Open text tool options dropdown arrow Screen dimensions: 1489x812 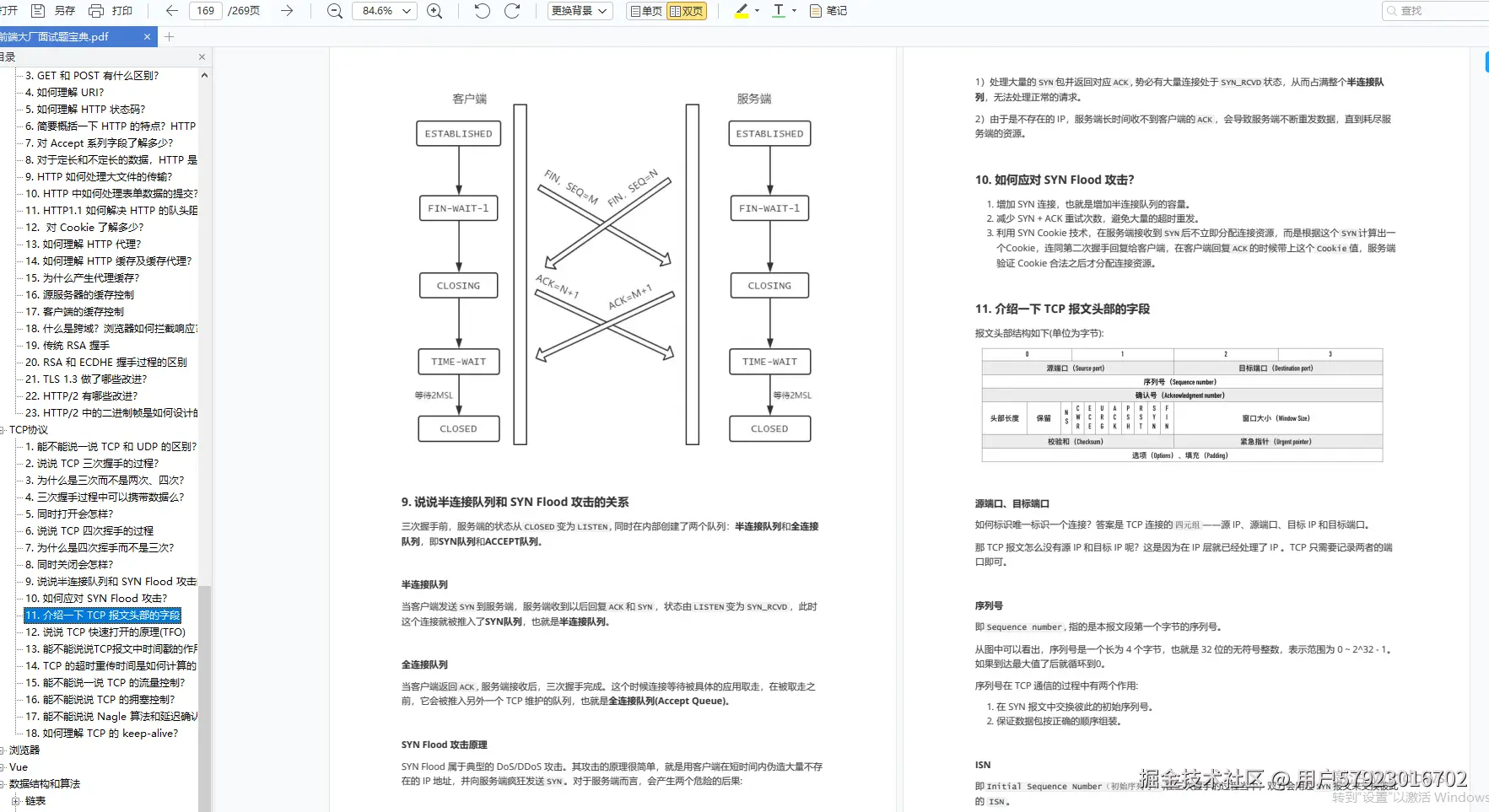[794, 11]
